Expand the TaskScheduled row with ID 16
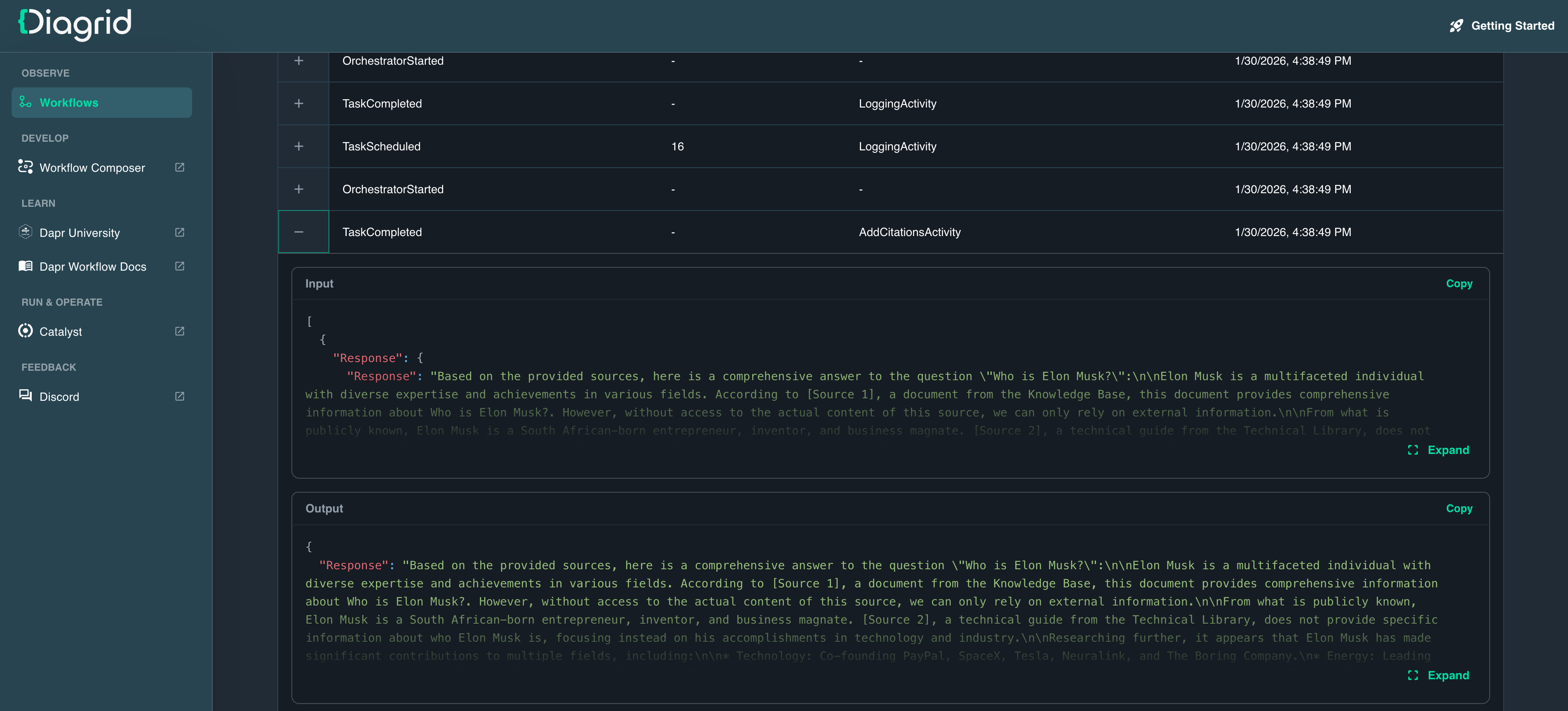Screen dimensions: 1568x711 click(x=299, y=147)
